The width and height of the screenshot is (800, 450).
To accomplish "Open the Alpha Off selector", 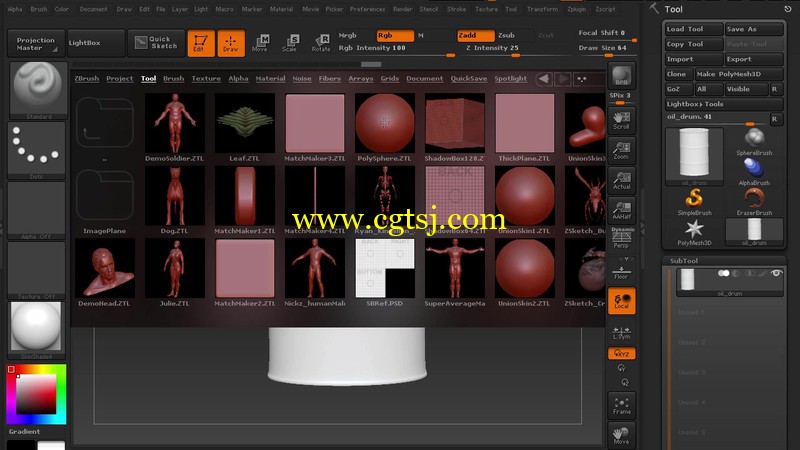I will click(36, 210).
